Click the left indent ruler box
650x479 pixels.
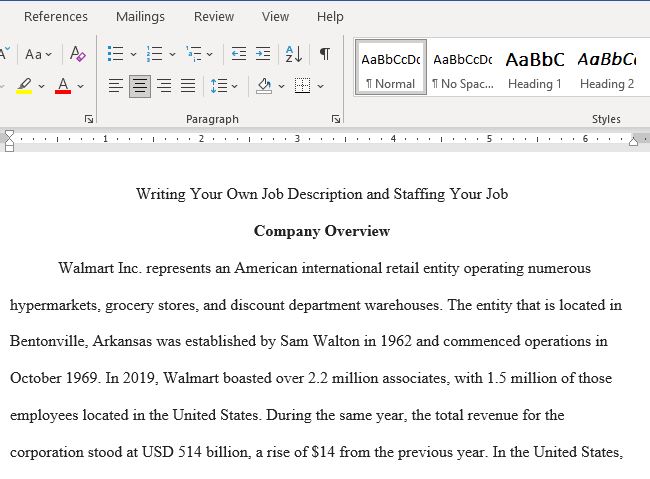point(9,148)
